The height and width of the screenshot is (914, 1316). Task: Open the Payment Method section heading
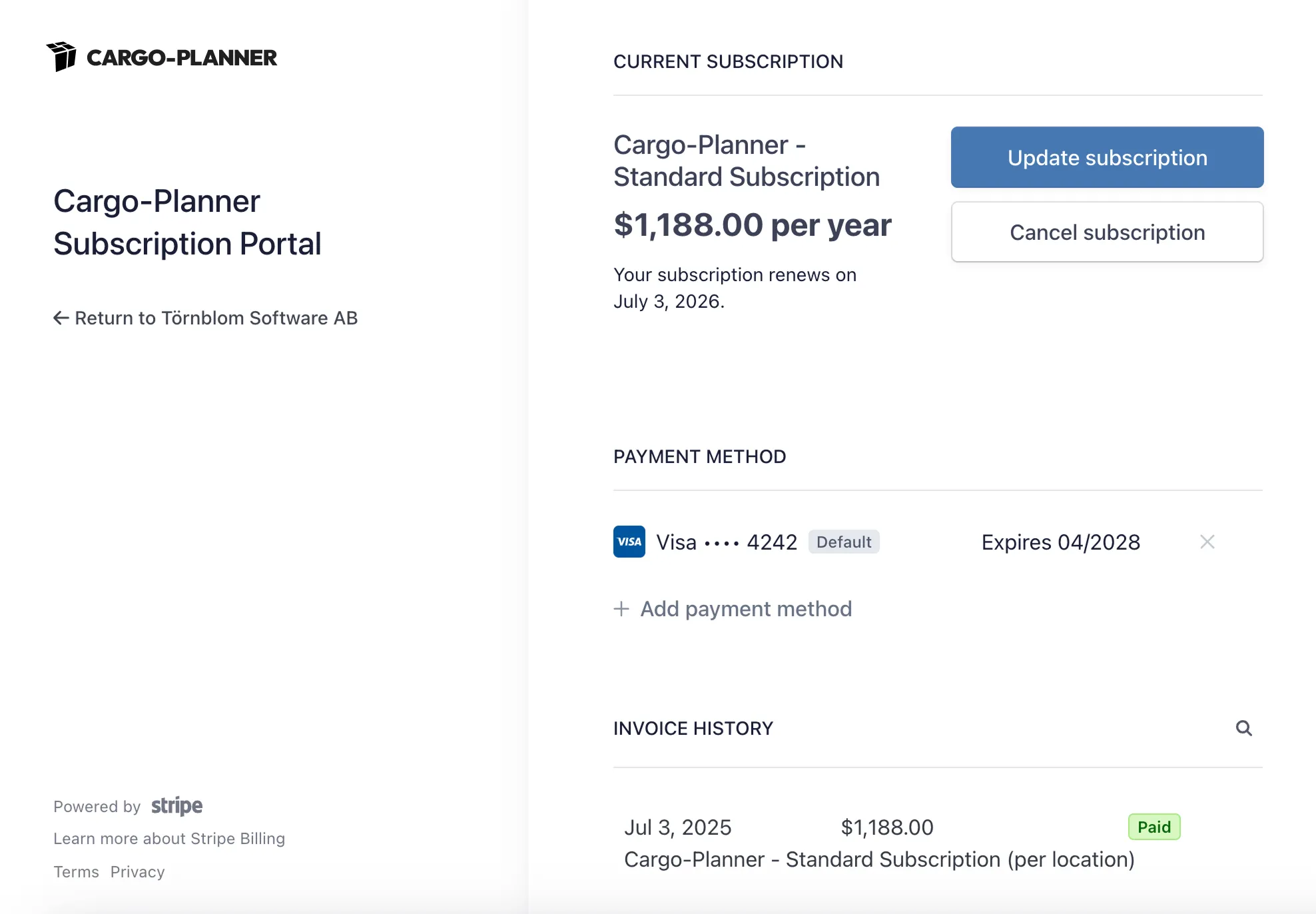pyautogui.click(x=699, y=456)
